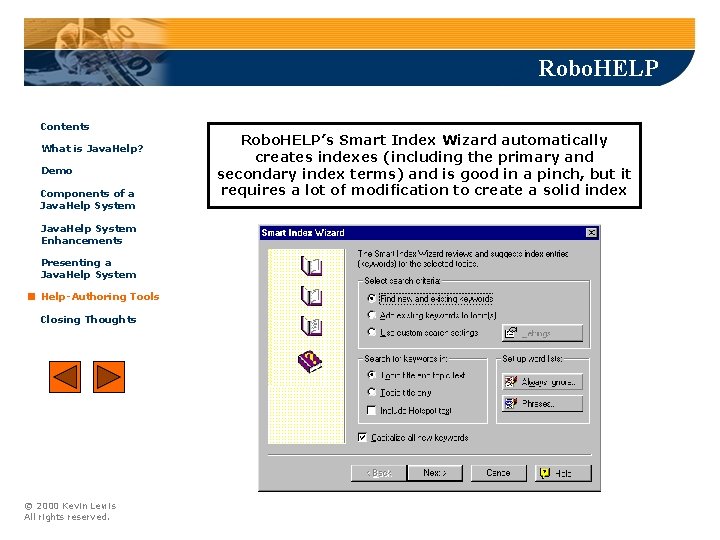Go to What is JavaHelp? section
This screenshot has width=720, height=540.
point(92,149)
